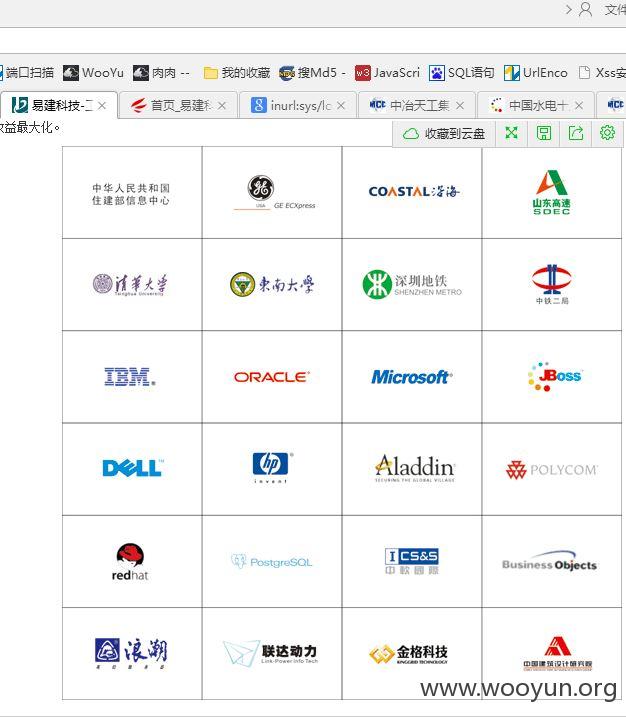Click the COASTAL 沿海 logo
The width and height of the screenshot is (626, 717).
coord(414,191)
